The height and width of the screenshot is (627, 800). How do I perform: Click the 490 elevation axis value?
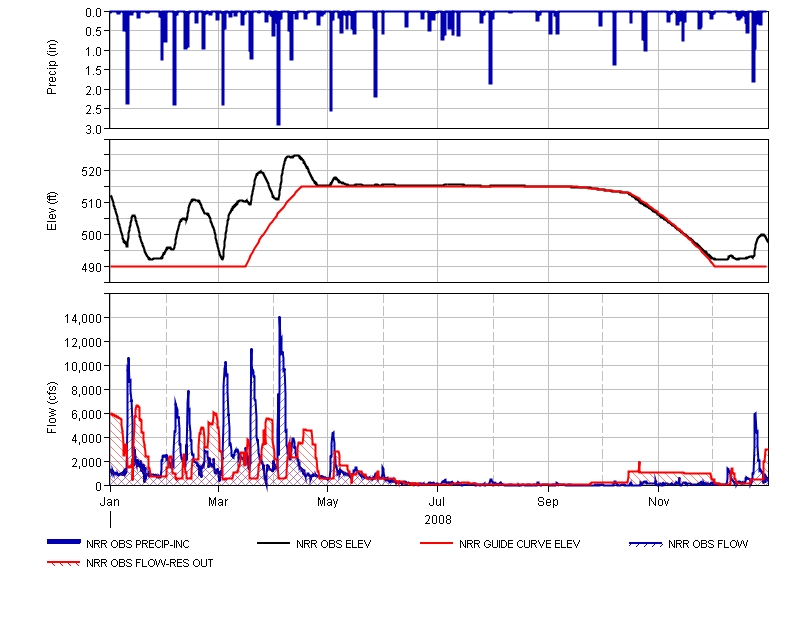[91, 267]
